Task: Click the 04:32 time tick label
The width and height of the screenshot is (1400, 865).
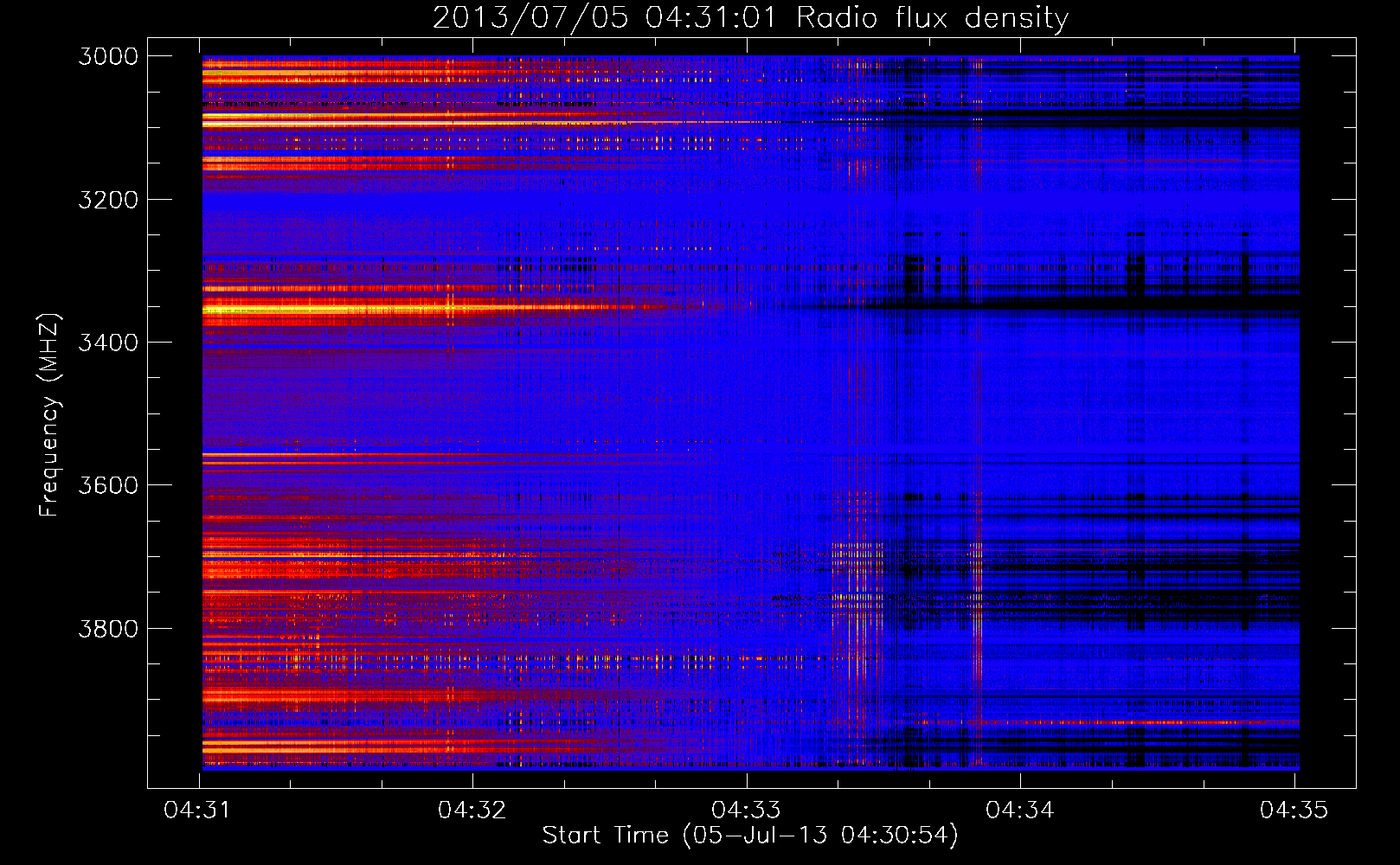Action: tap(472, 811)
